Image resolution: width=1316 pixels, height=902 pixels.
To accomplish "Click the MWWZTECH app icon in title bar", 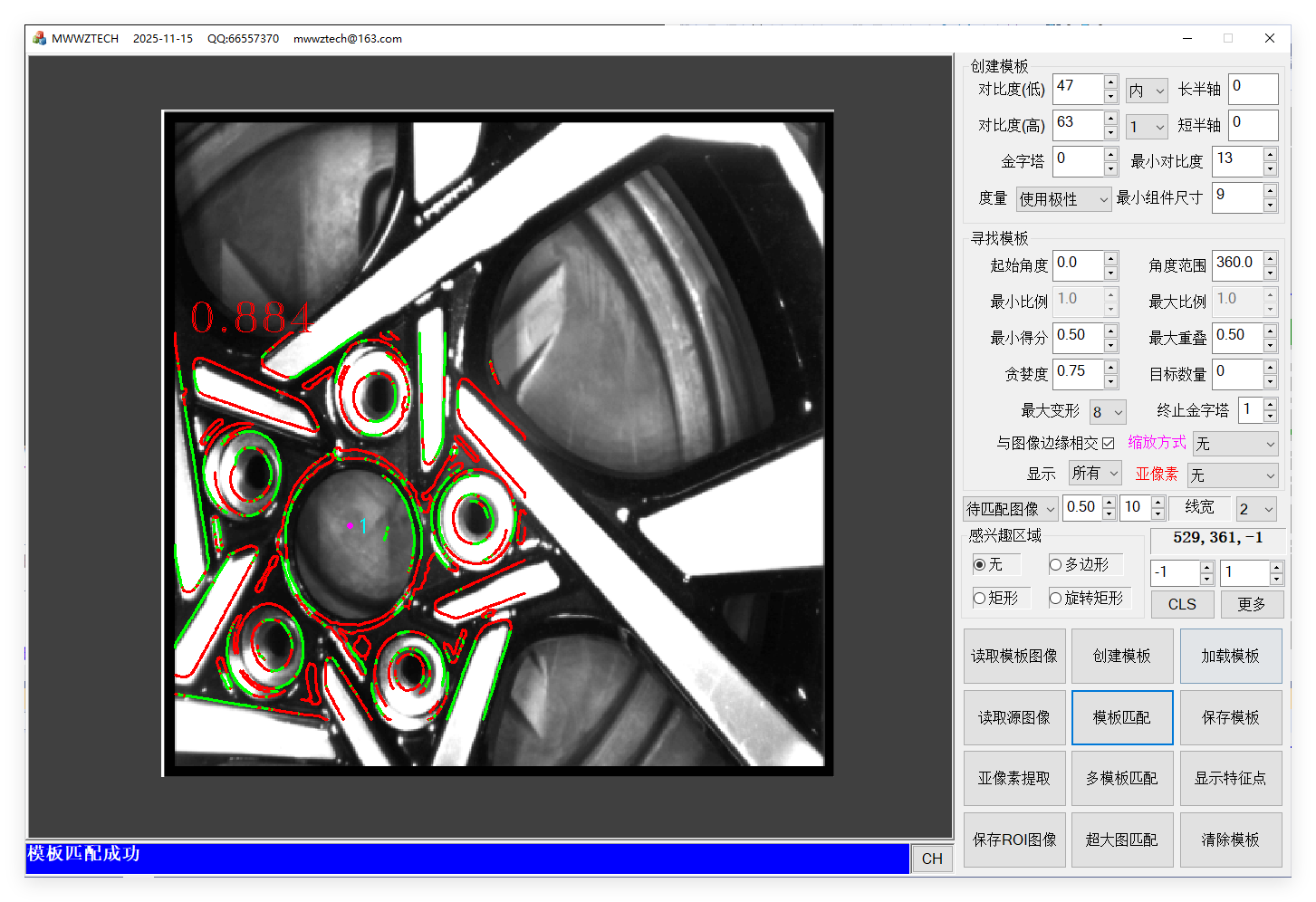I will tap(39, 38).
